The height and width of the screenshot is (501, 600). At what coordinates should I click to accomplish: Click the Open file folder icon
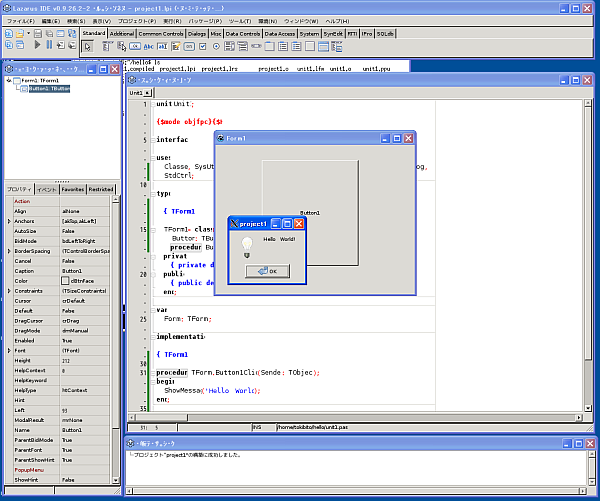pos(20,34)
